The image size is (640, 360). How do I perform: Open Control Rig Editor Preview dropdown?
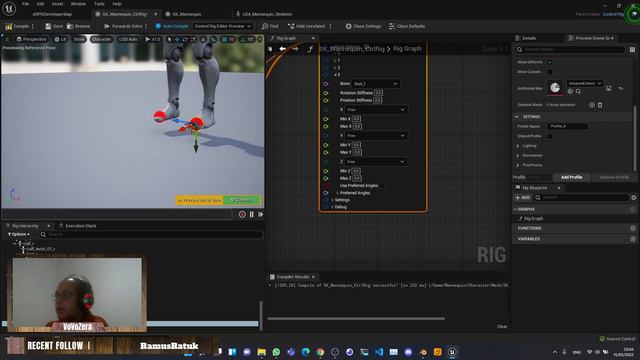coord(222,26)
